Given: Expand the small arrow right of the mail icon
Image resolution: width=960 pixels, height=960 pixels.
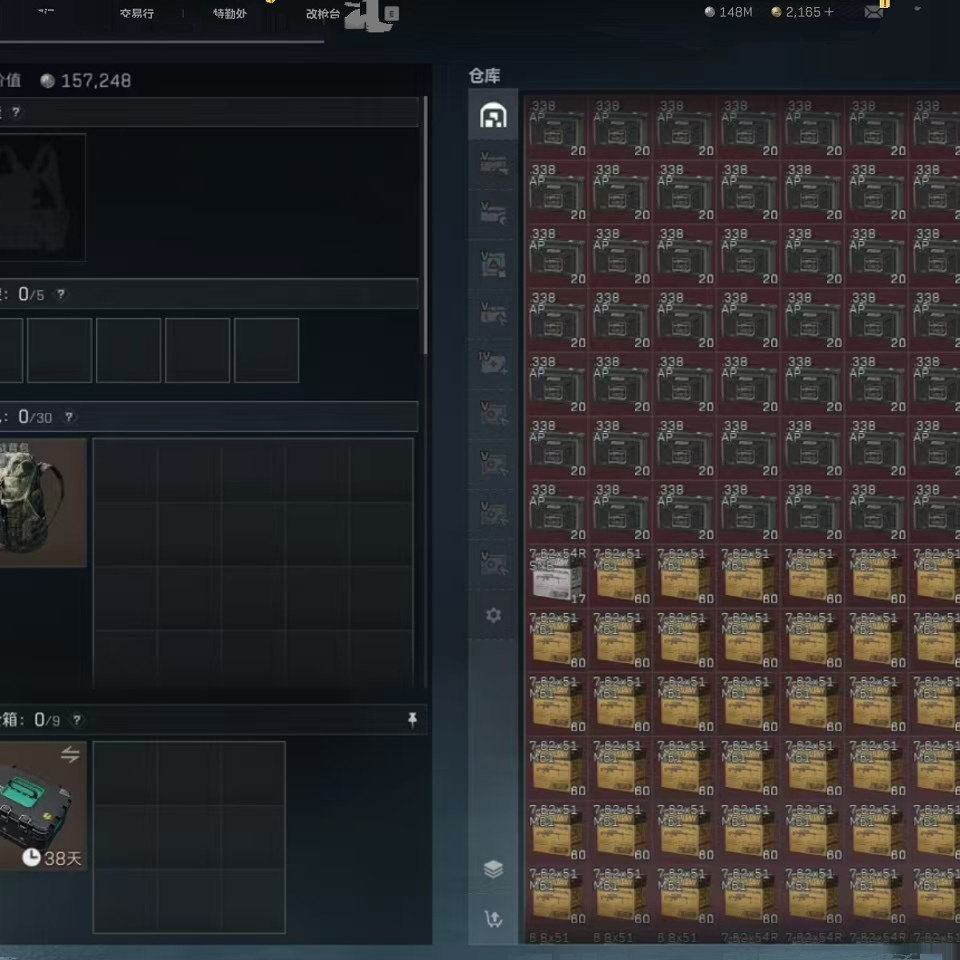Looking at the screenshot, I should click(x=917, y=9).
